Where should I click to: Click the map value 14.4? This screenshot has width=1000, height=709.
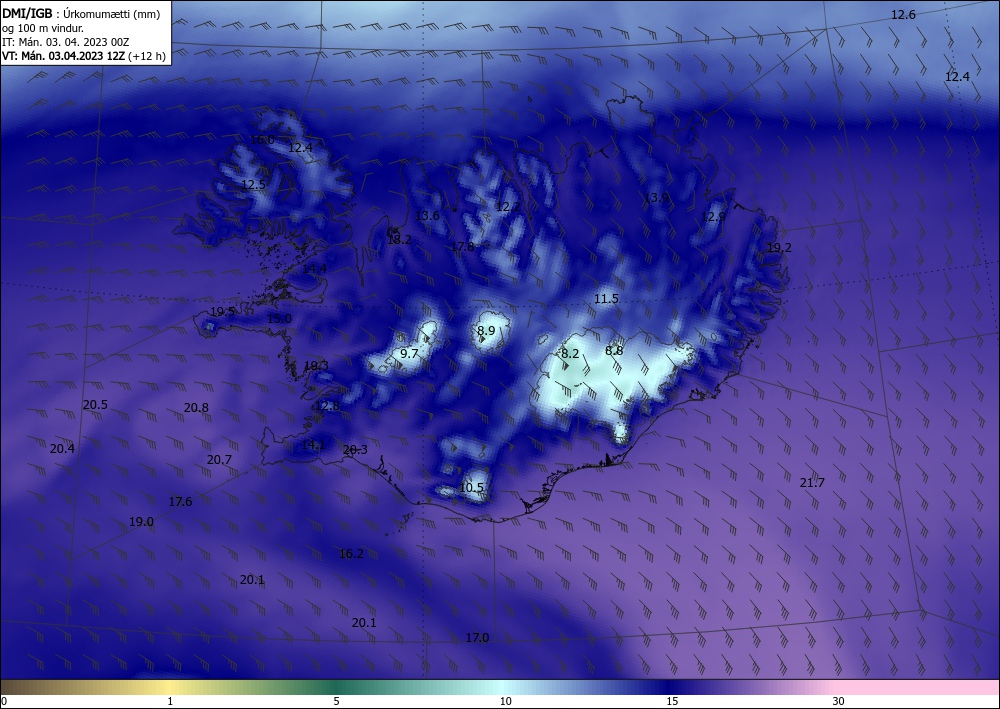click(314, 269)
